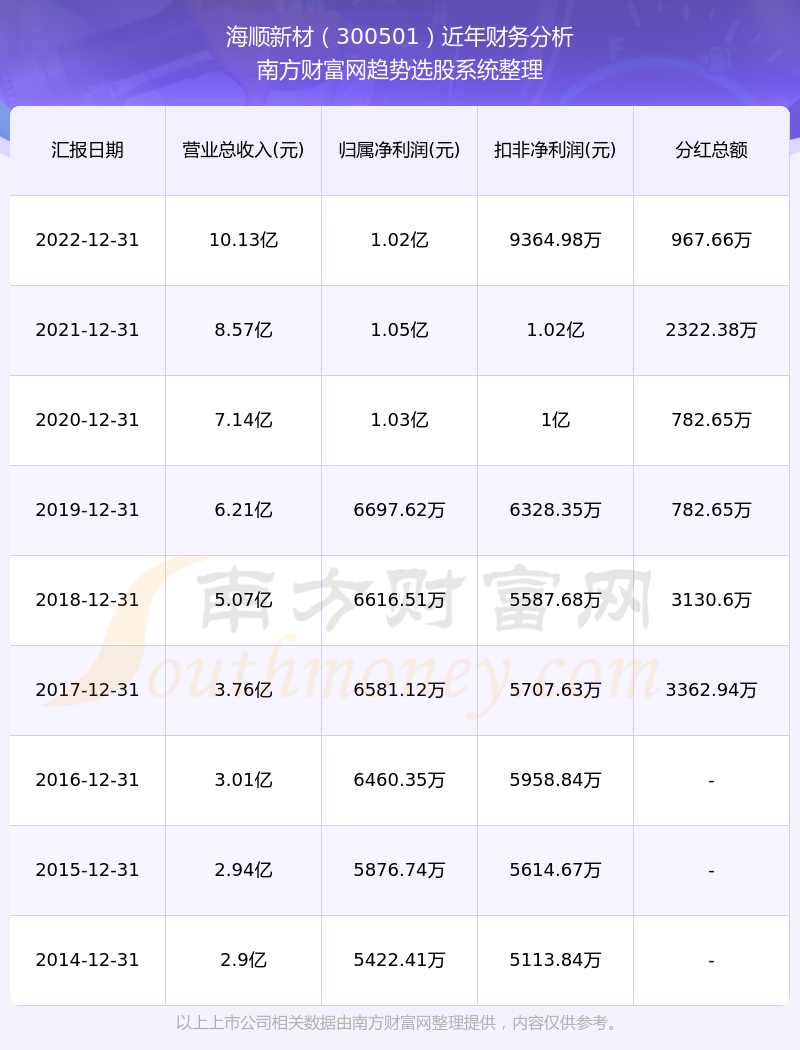Select the 2322.38万 dividend cell
This screenshot has width=800, height=1050.
(712, 330)
